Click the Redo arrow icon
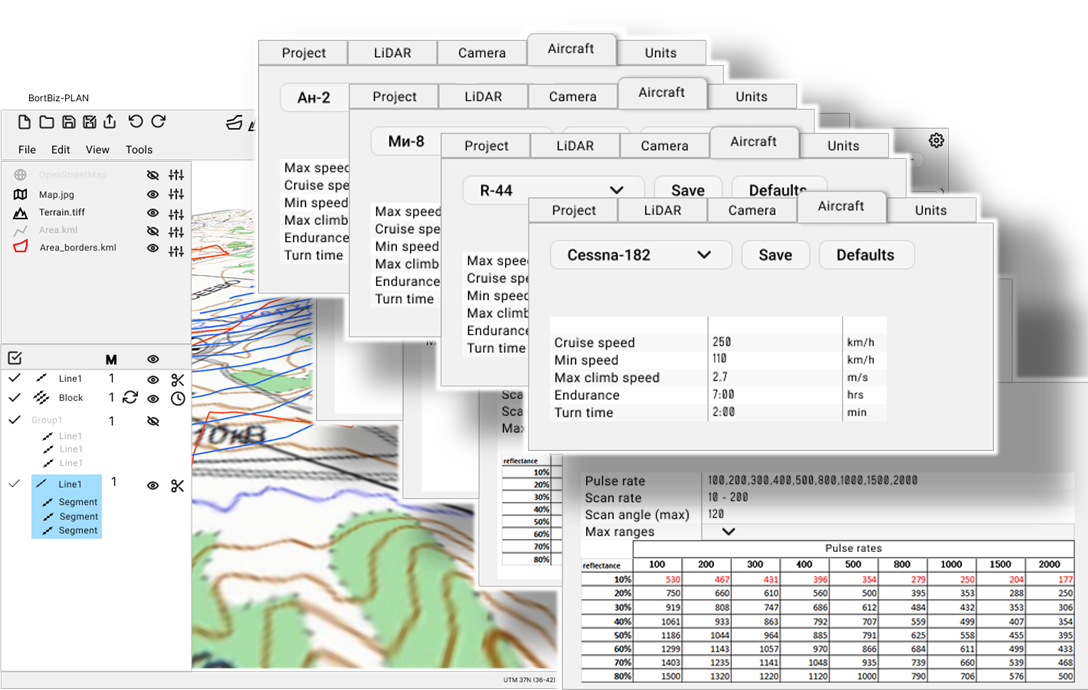The image size is (1088, 690). click(159, 122)
